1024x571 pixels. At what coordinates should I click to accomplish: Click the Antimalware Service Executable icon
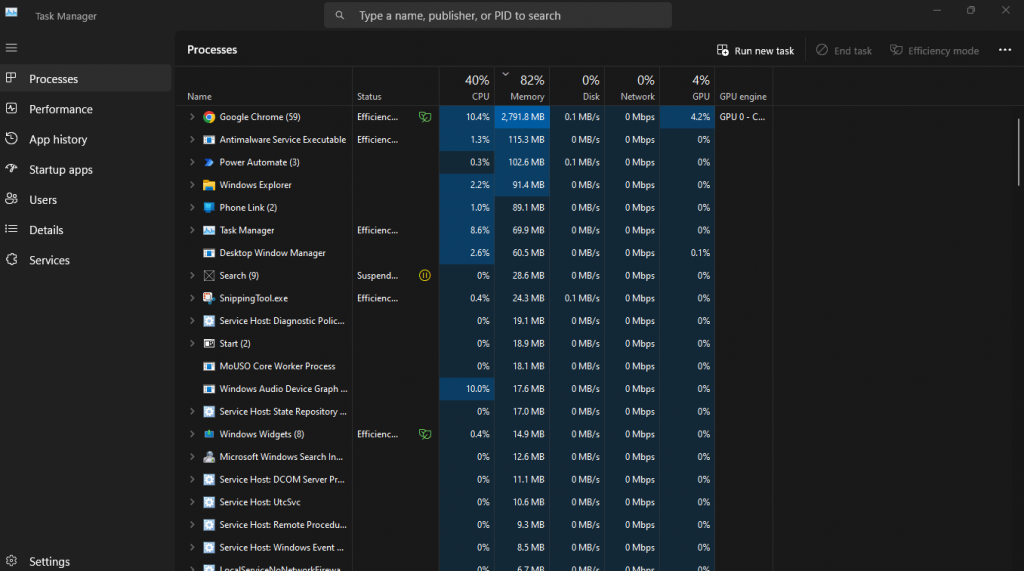[x=209, y=140]
